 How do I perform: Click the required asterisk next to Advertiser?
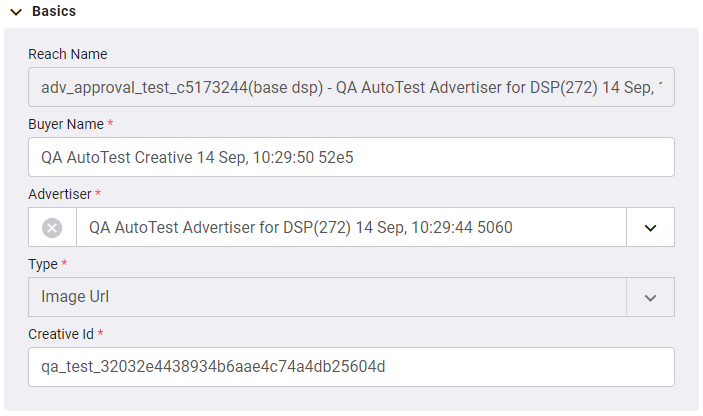tap(98, 192)
